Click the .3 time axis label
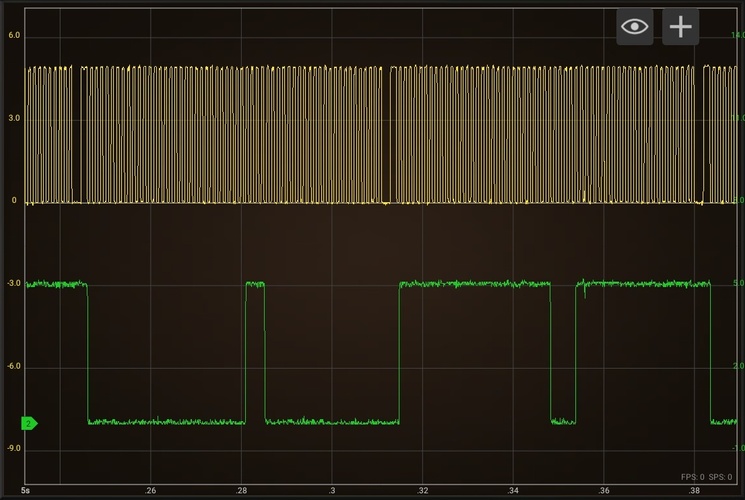This screenshot has height=500, width=745. [x=332, y=490]
